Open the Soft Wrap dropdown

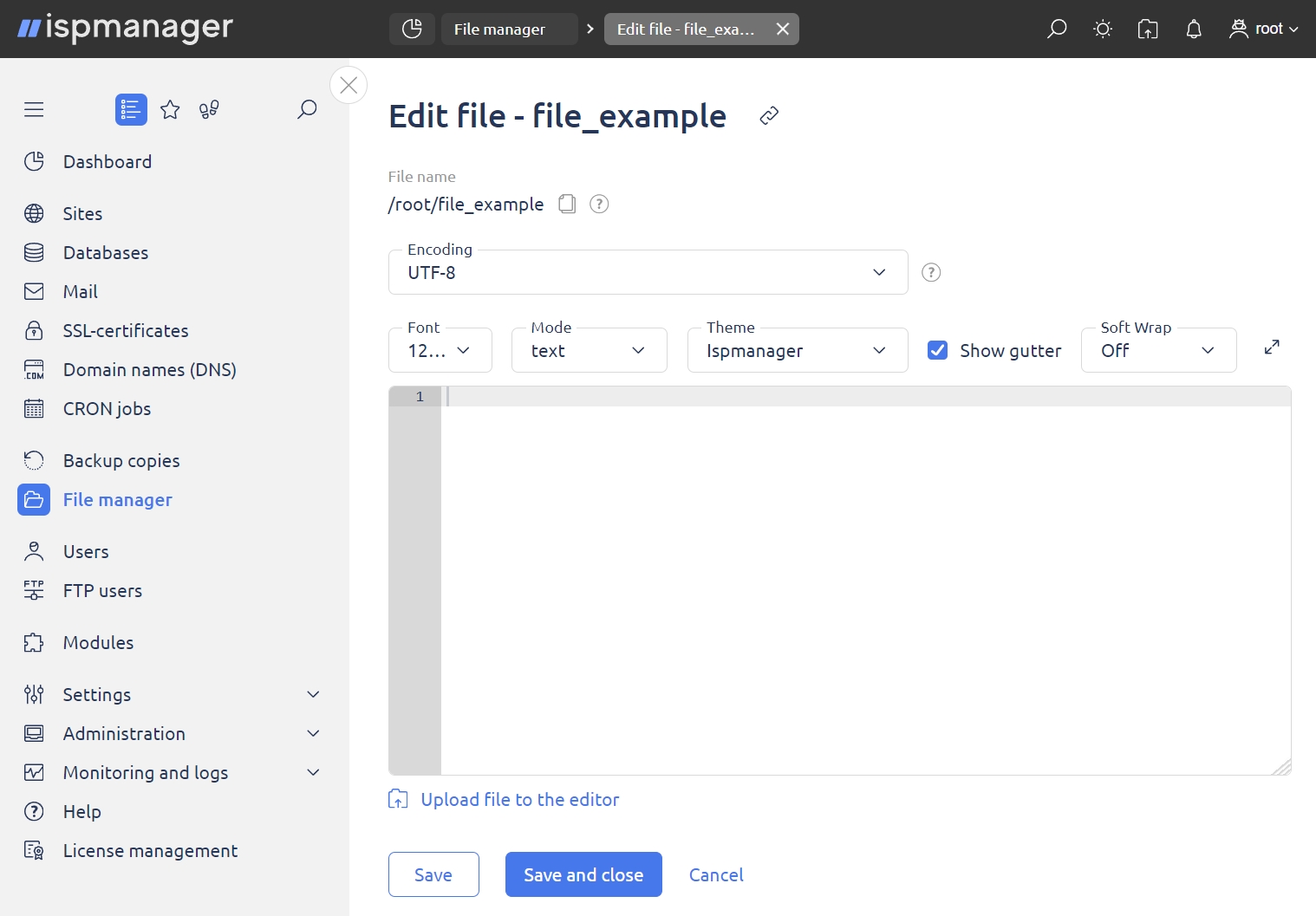(x=1158, y=350)
